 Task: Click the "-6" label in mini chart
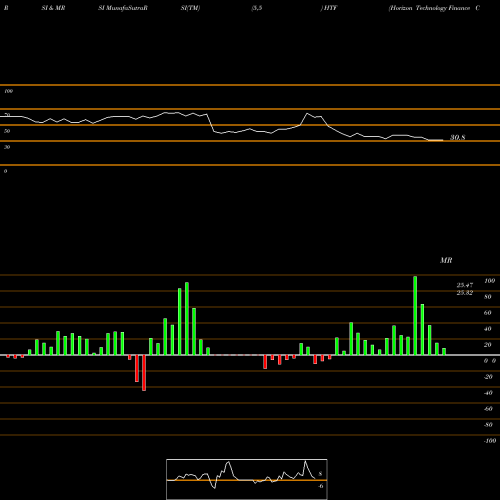(321, 486)
